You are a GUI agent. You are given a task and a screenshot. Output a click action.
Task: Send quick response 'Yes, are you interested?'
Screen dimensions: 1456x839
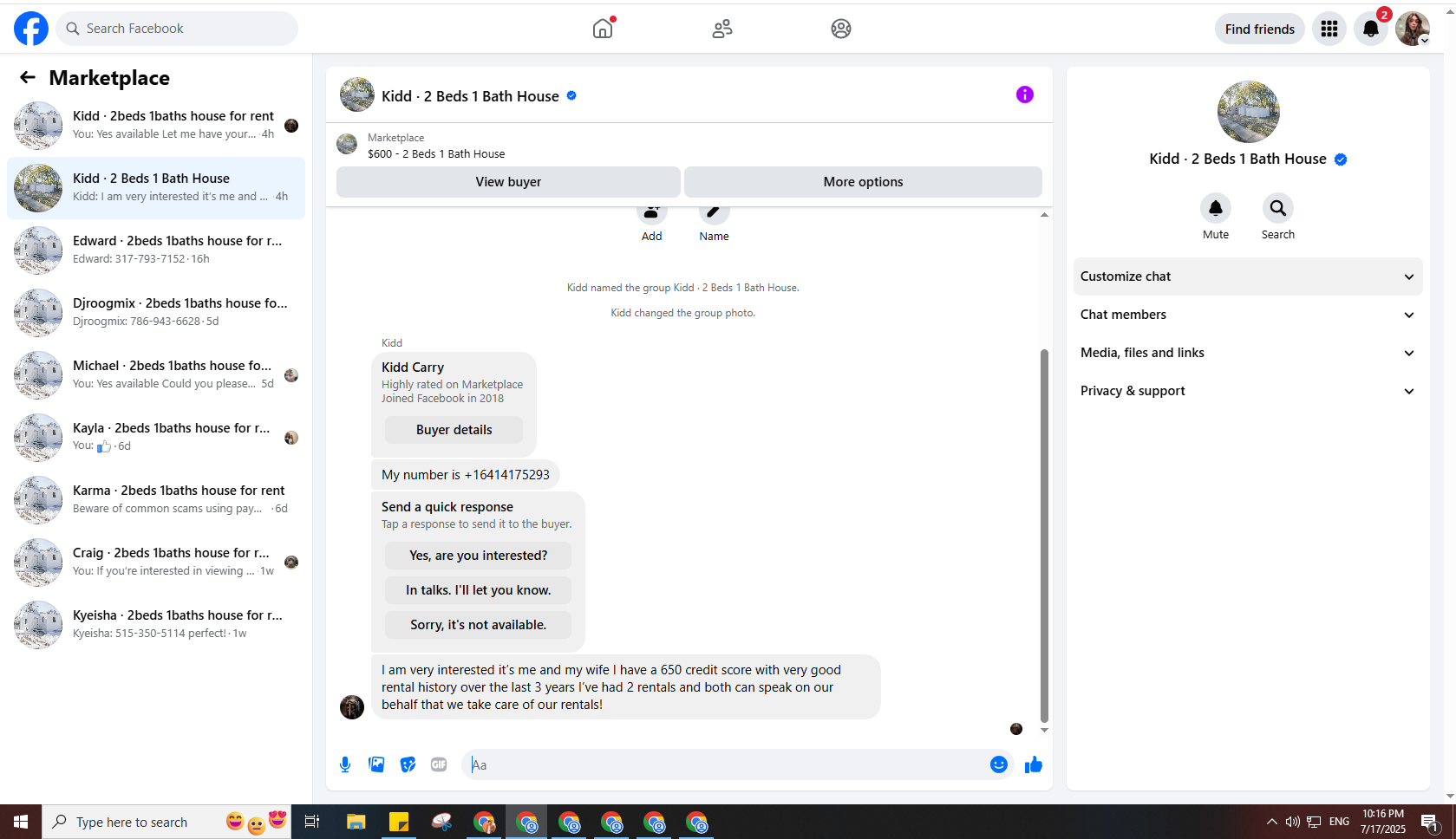pos(478,556)
